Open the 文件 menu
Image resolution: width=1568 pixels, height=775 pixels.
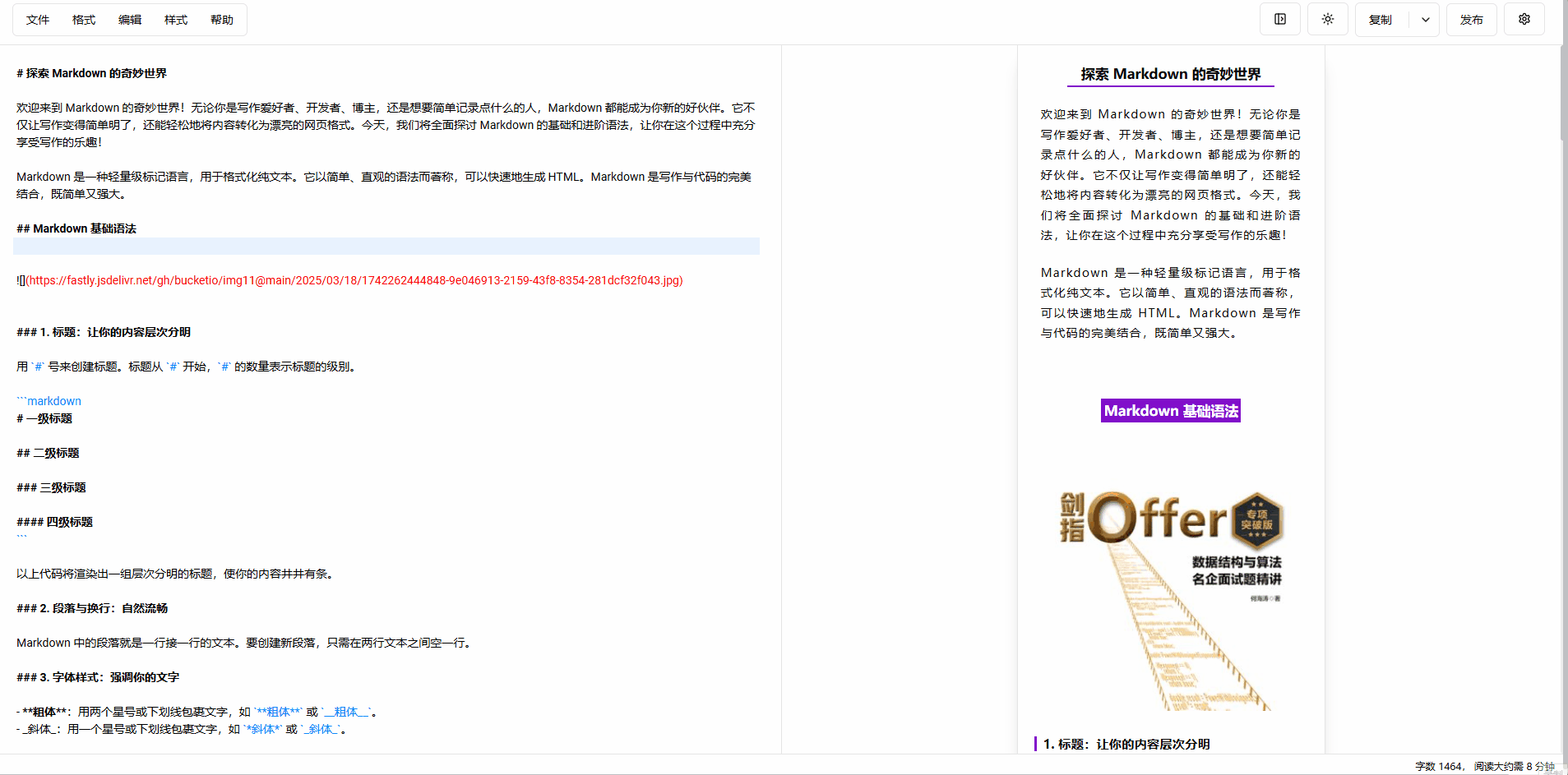tap(37, 19)
